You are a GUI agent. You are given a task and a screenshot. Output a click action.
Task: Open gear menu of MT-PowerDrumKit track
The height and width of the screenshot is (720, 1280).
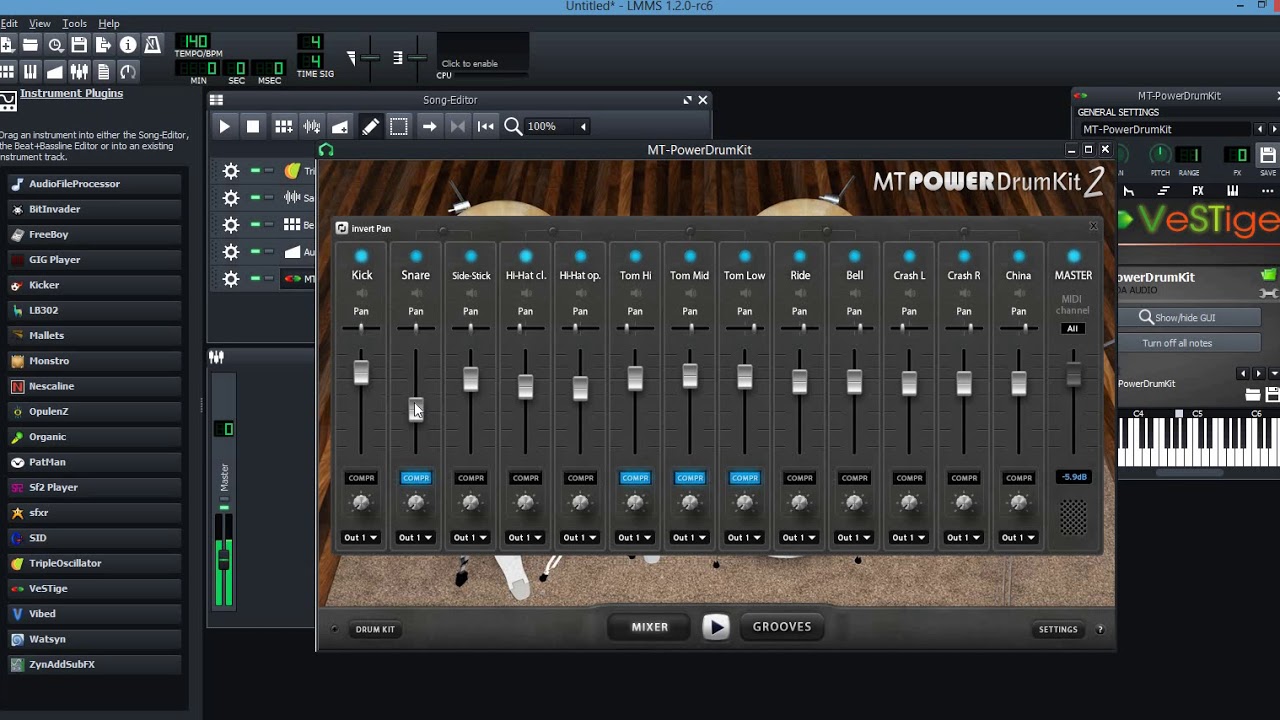(x=231, y=279)
